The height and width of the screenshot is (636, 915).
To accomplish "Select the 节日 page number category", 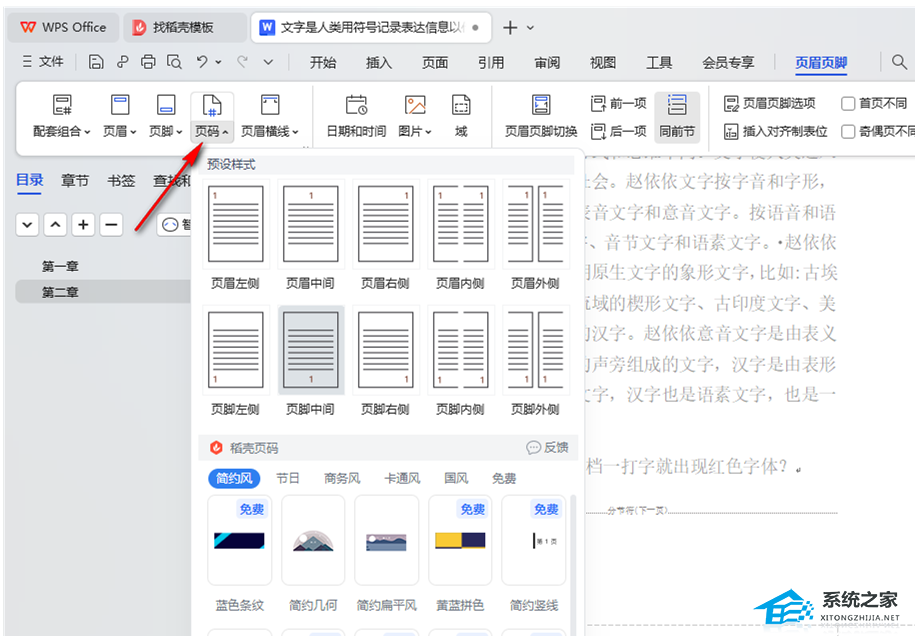I will 288,478.
